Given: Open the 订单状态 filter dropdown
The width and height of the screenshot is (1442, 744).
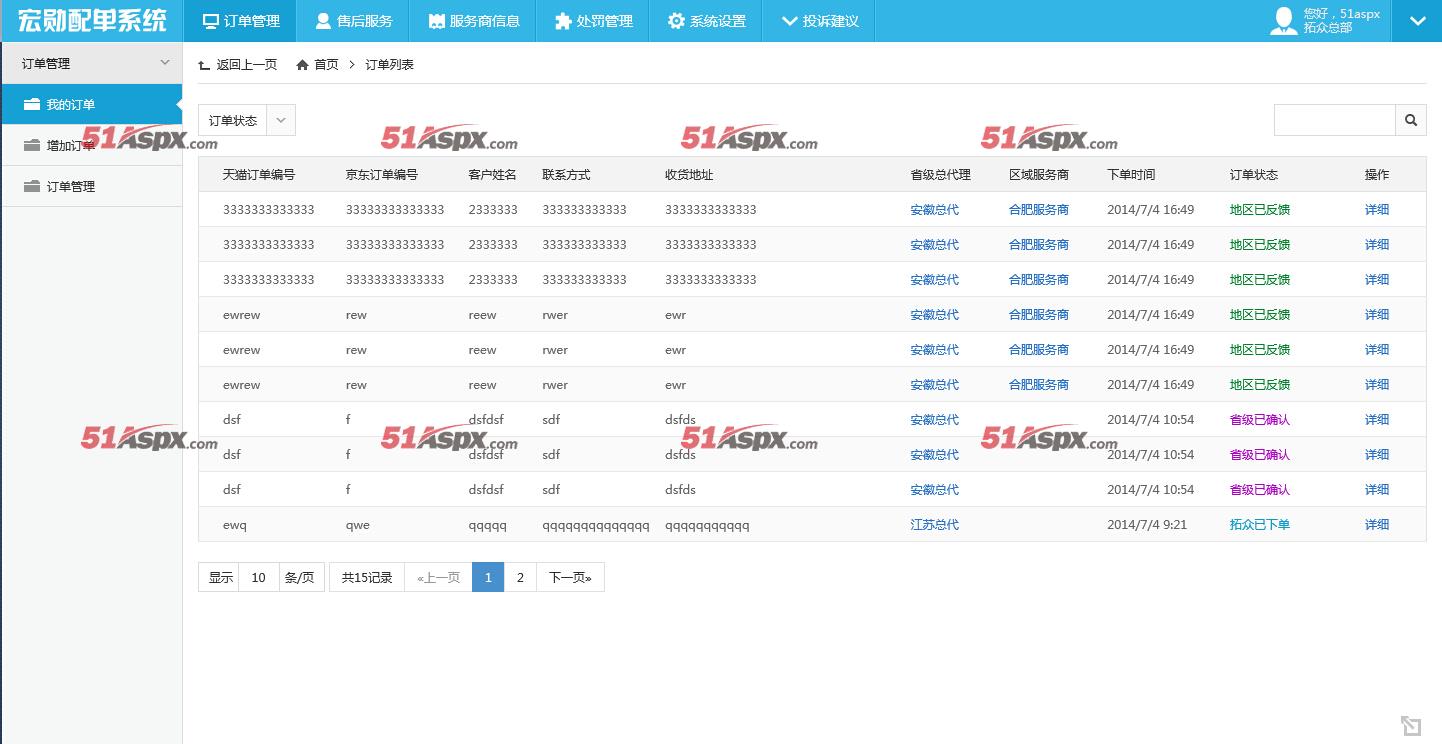Looking at the screenshot, I should tap(247, 120).
